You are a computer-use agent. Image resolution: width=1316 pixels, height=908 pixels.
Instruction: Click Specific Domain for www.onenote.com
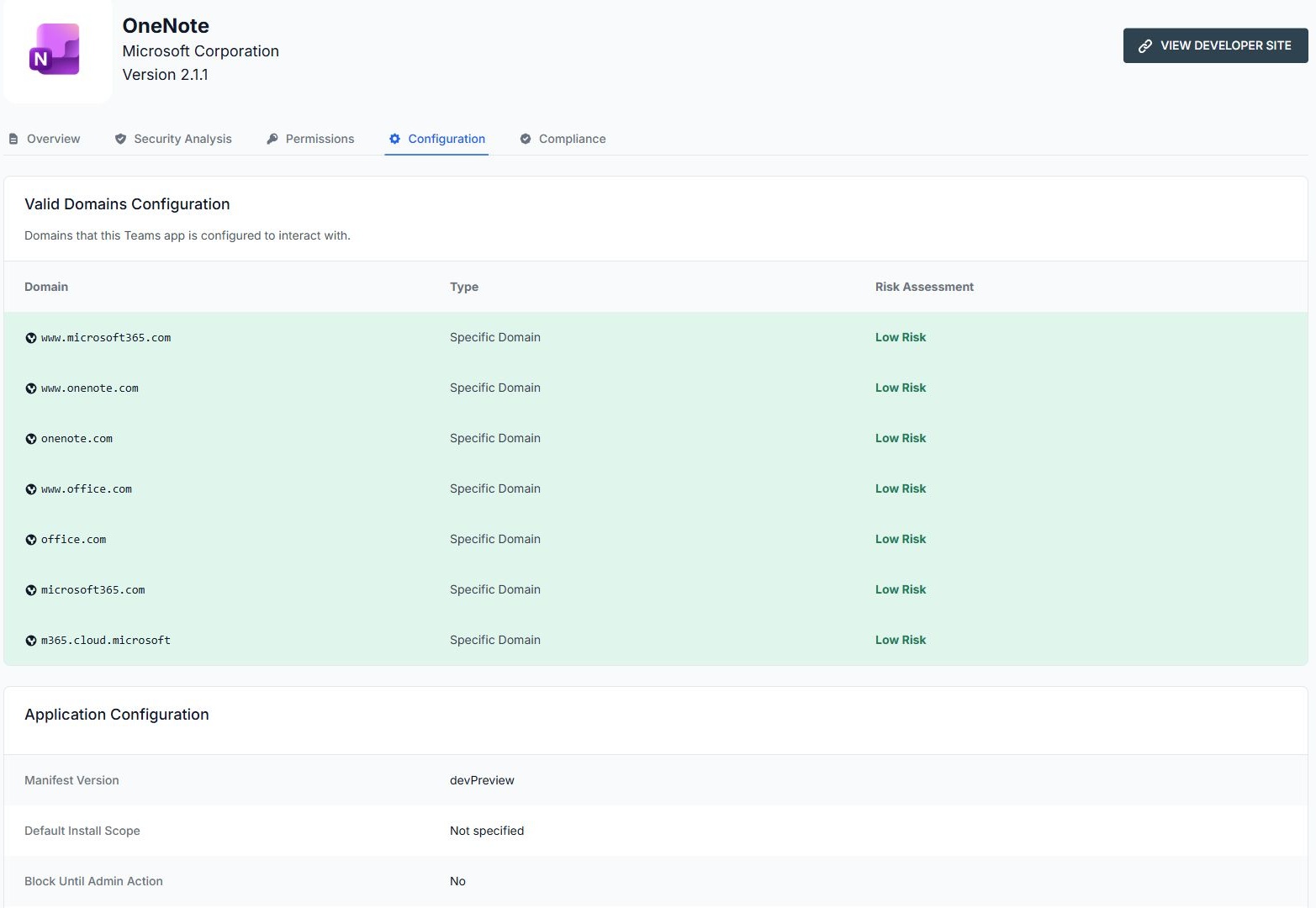[x=495, y=388]
